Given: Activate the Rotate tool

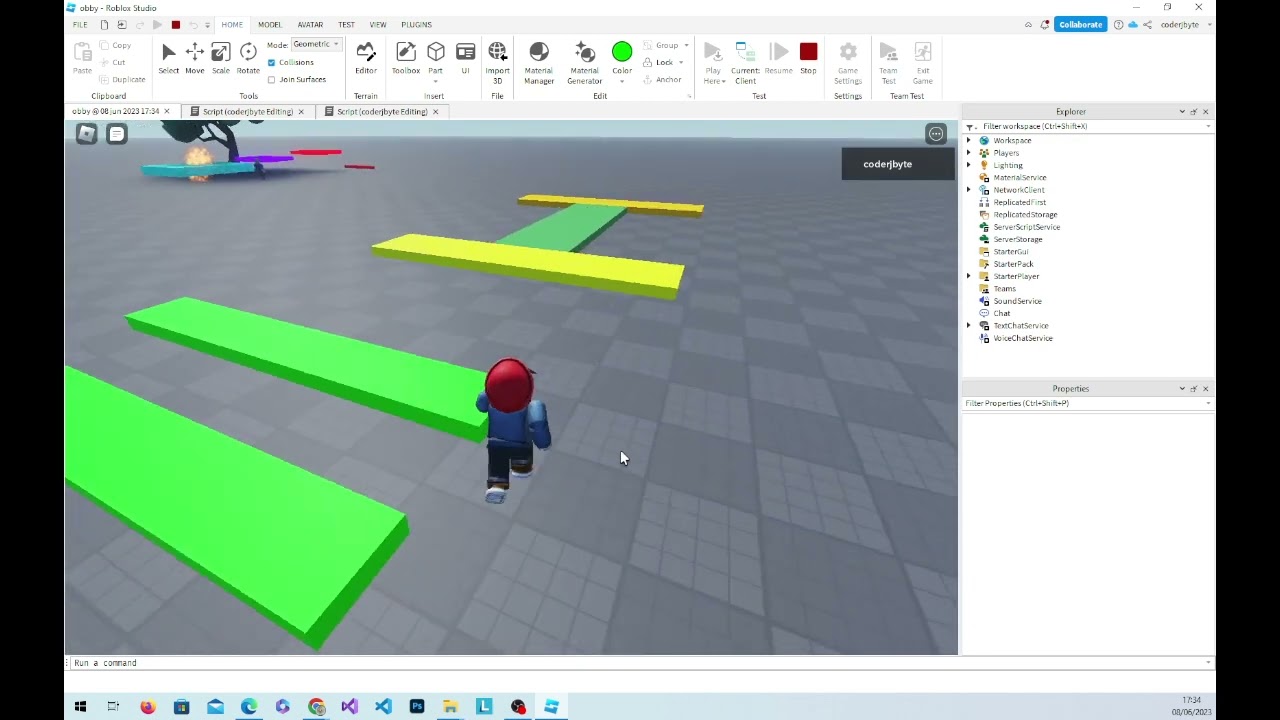Looking at the screenshot, I should (248, 58).
